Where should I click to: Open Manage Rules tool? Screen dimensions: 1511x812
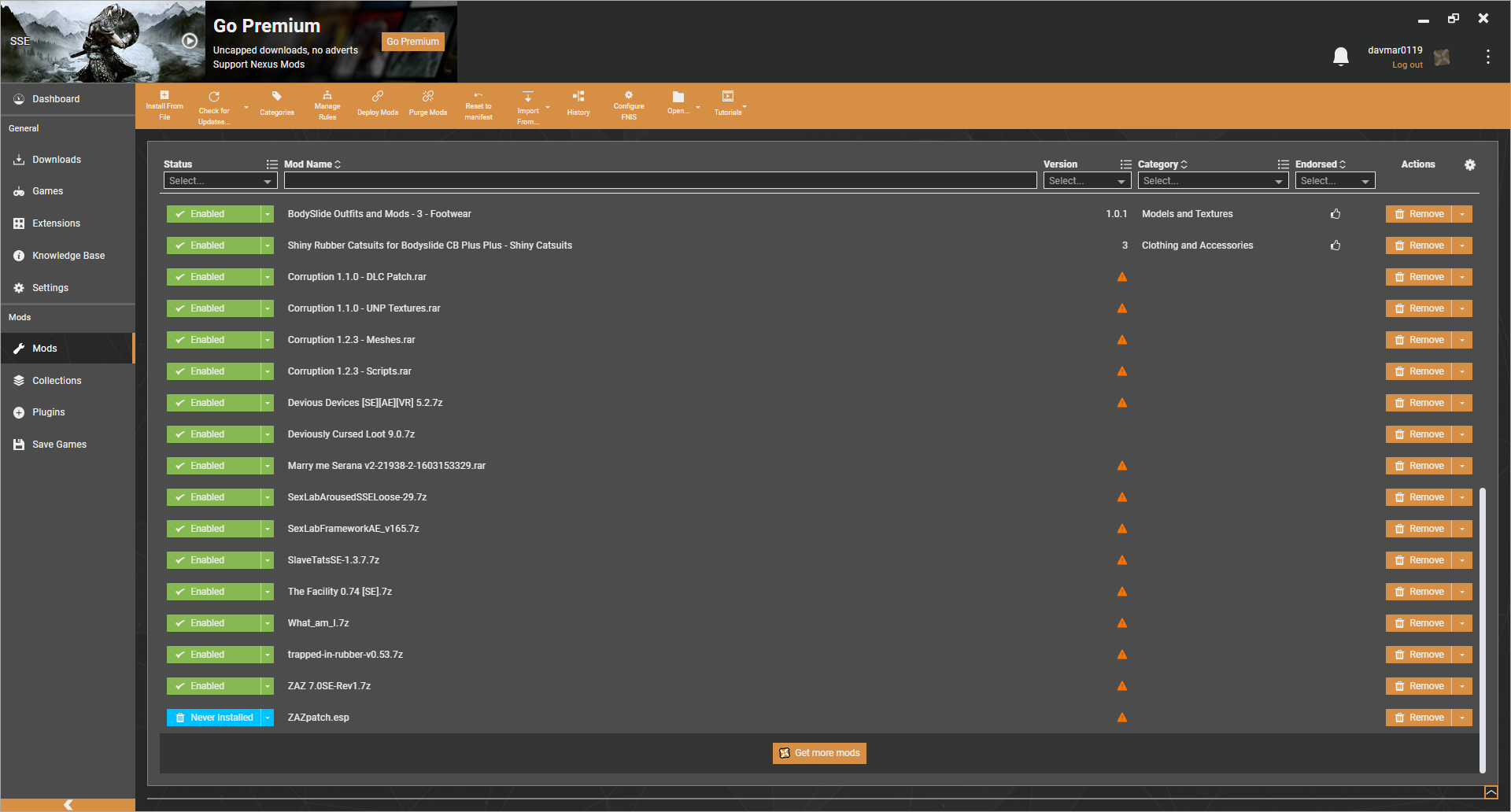click(327, 106)
